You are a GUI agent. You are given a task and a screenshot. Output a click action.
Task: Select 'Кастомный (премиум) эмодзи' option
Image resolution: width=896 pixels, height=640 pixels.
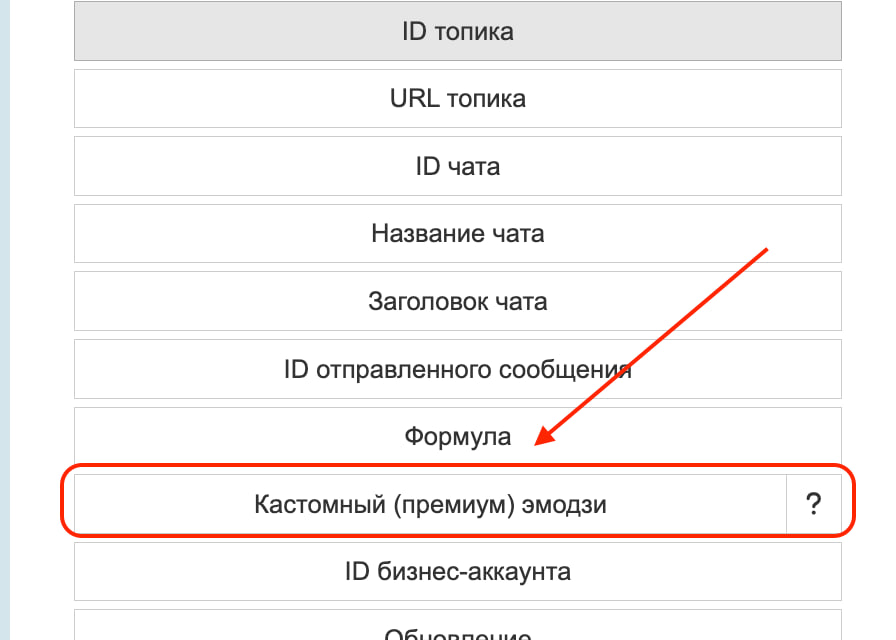click(x=430, y=505)
